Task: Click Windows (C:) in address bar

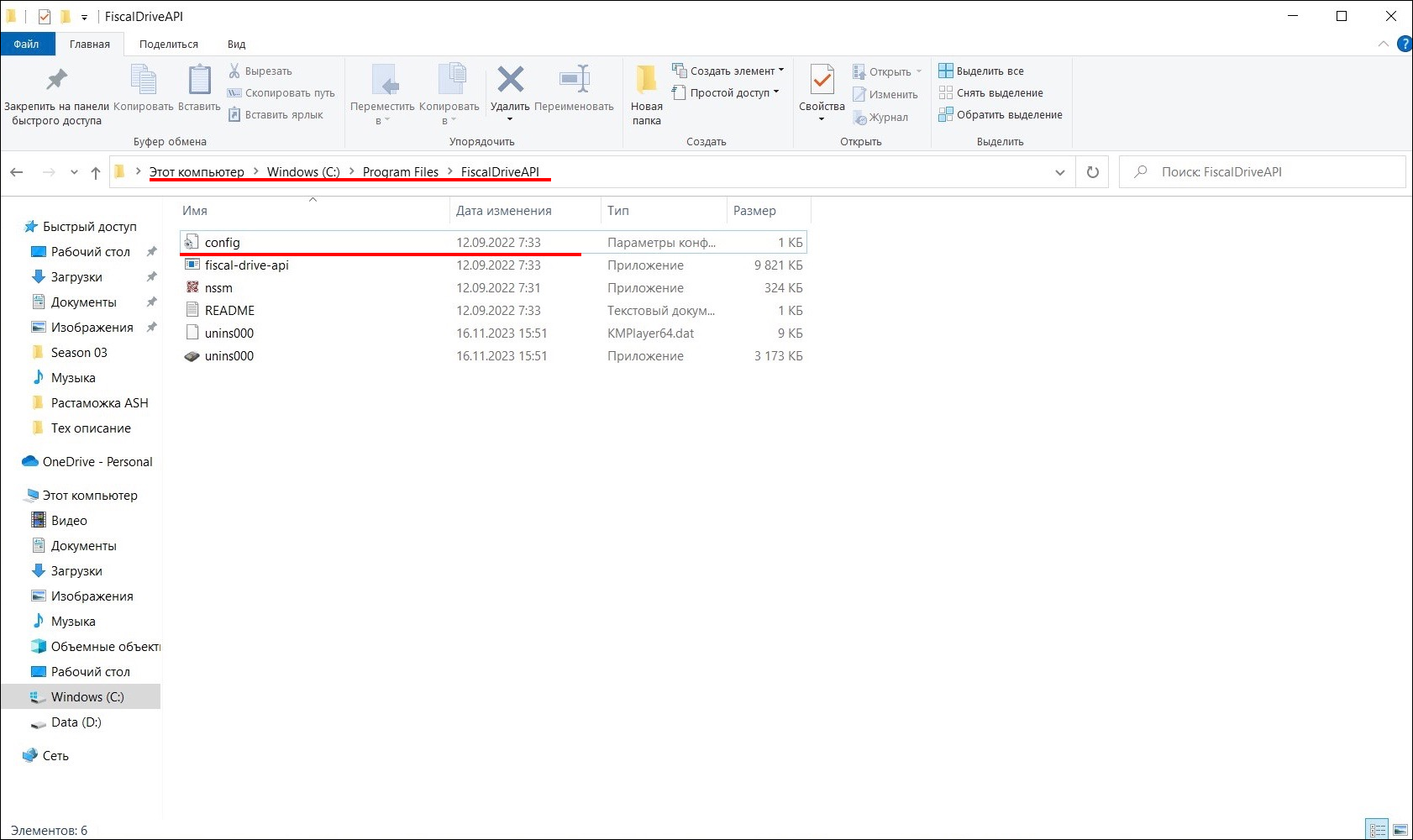Action: pyautogui.click(x=303, y=171)
